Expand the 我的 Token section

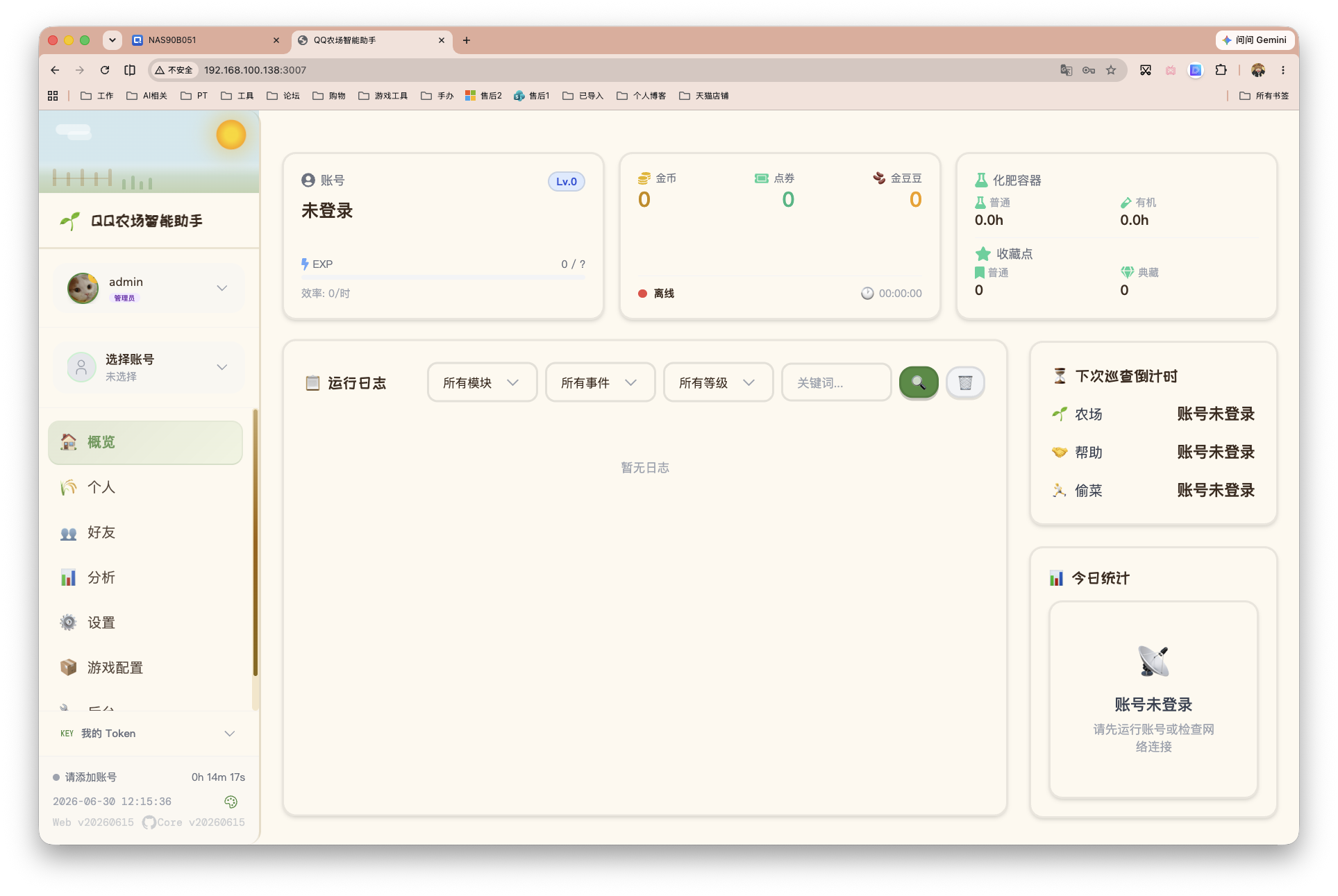click(149, 734)
